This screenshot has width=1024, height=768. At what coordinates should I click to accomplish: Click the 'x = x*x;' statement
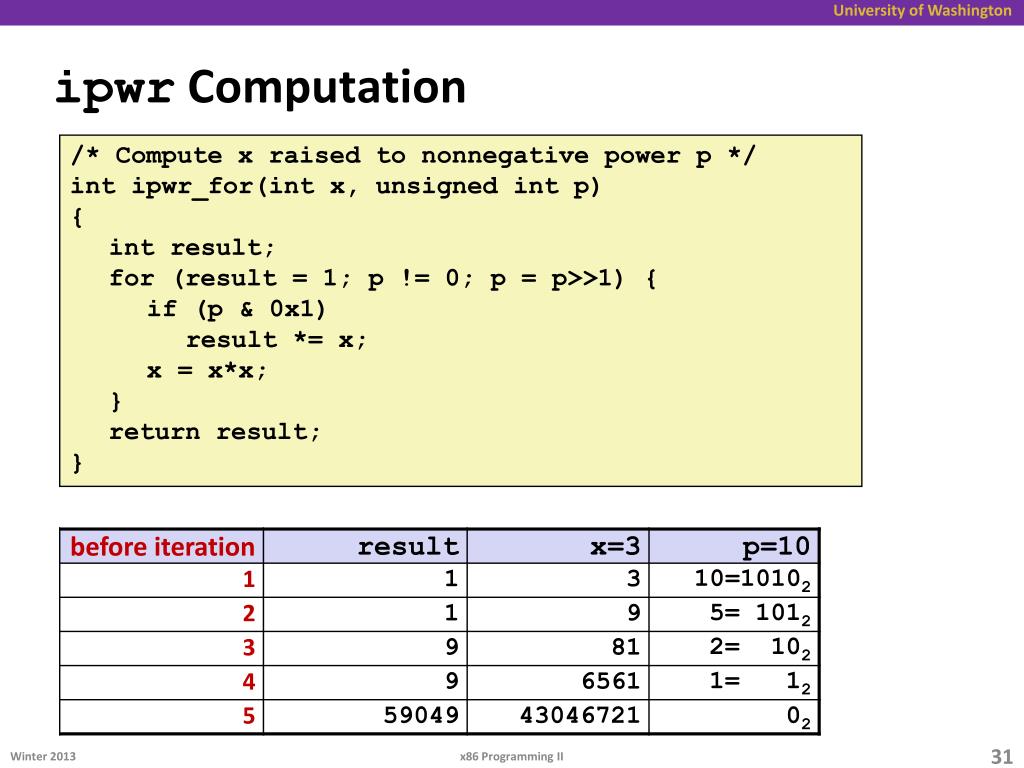207,371
